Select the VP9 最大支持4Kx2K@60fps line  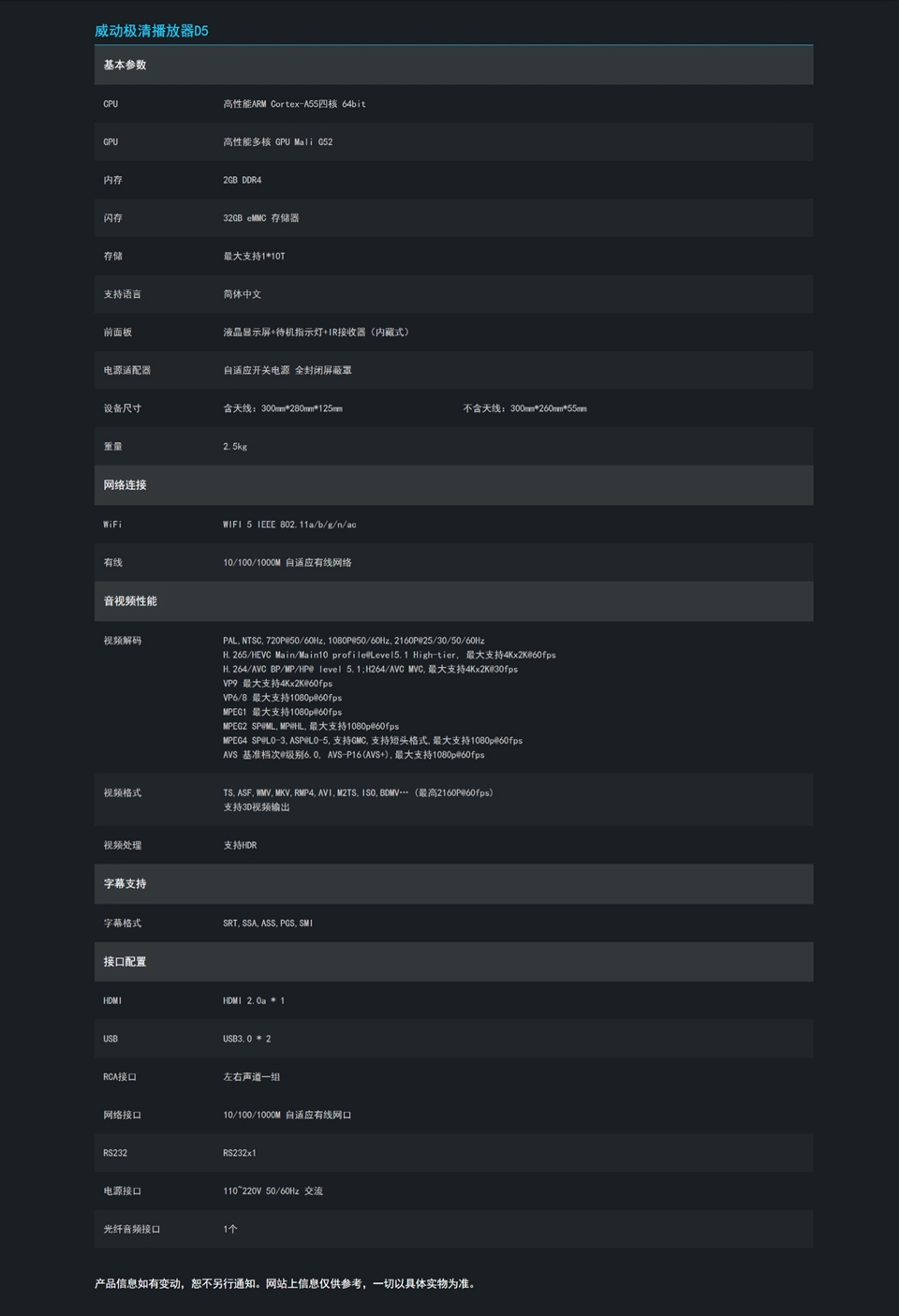pyautogui.click(x=277, y=684)
